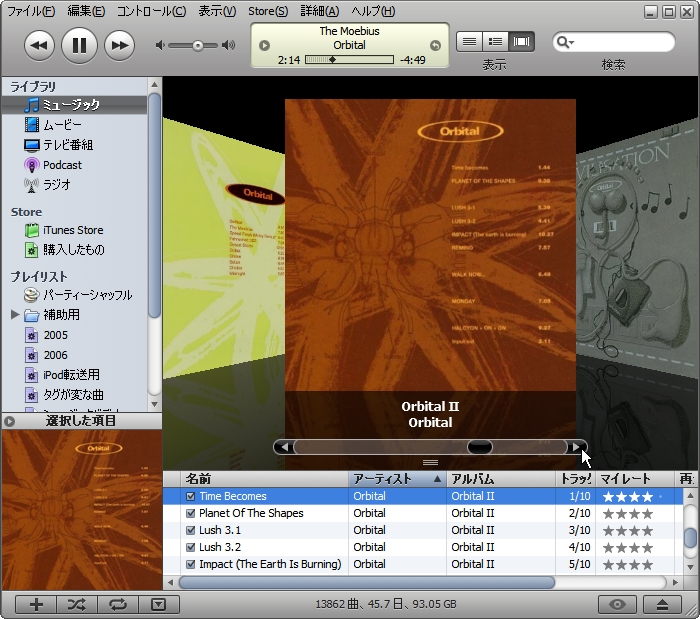This screenshot has width=700, height=619.
Task: Click the eye browse button
Action: pyautogui.click(x=618, y=605)
